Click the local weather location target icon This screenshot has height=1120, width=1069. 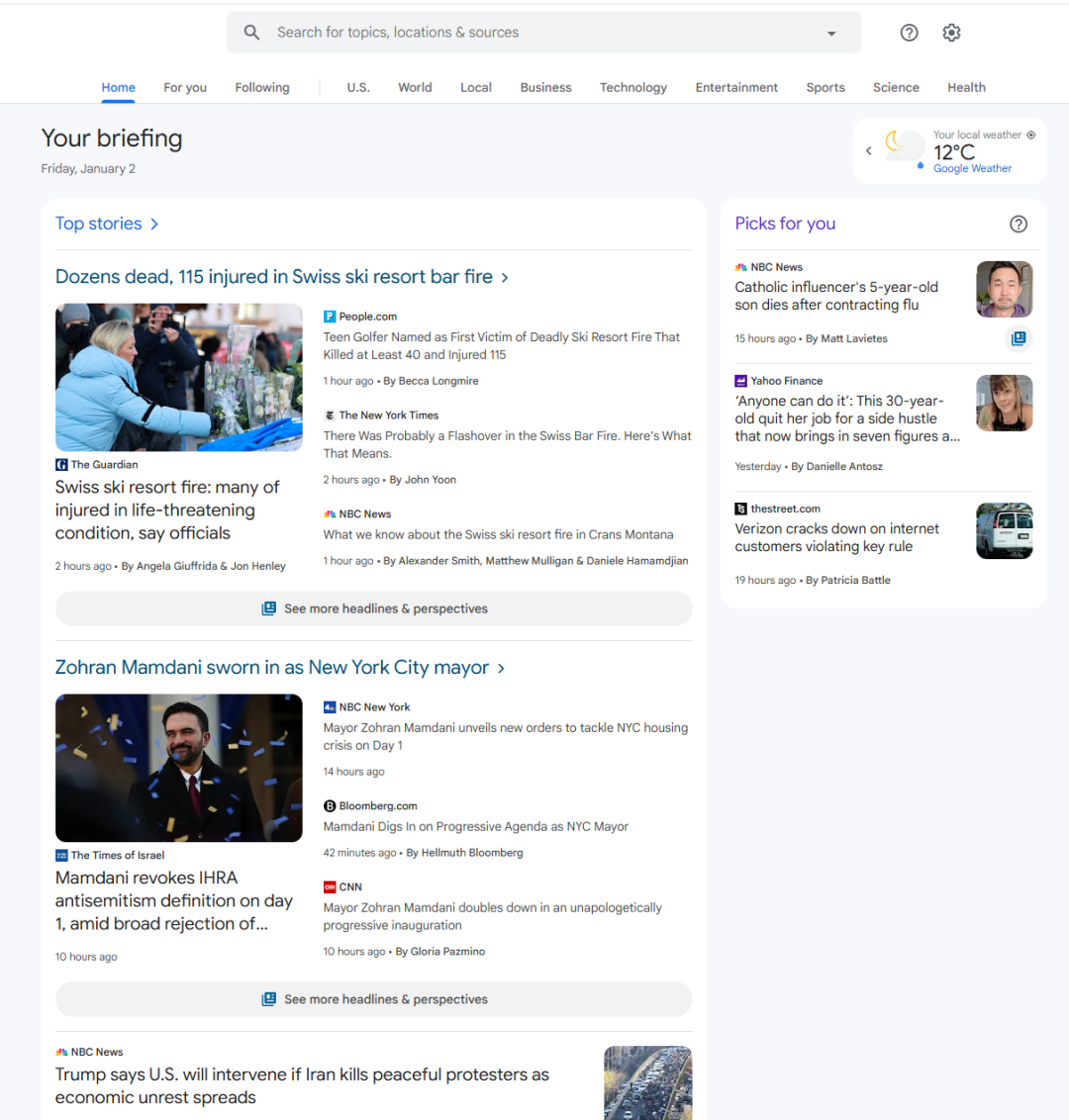(1031, 135)
